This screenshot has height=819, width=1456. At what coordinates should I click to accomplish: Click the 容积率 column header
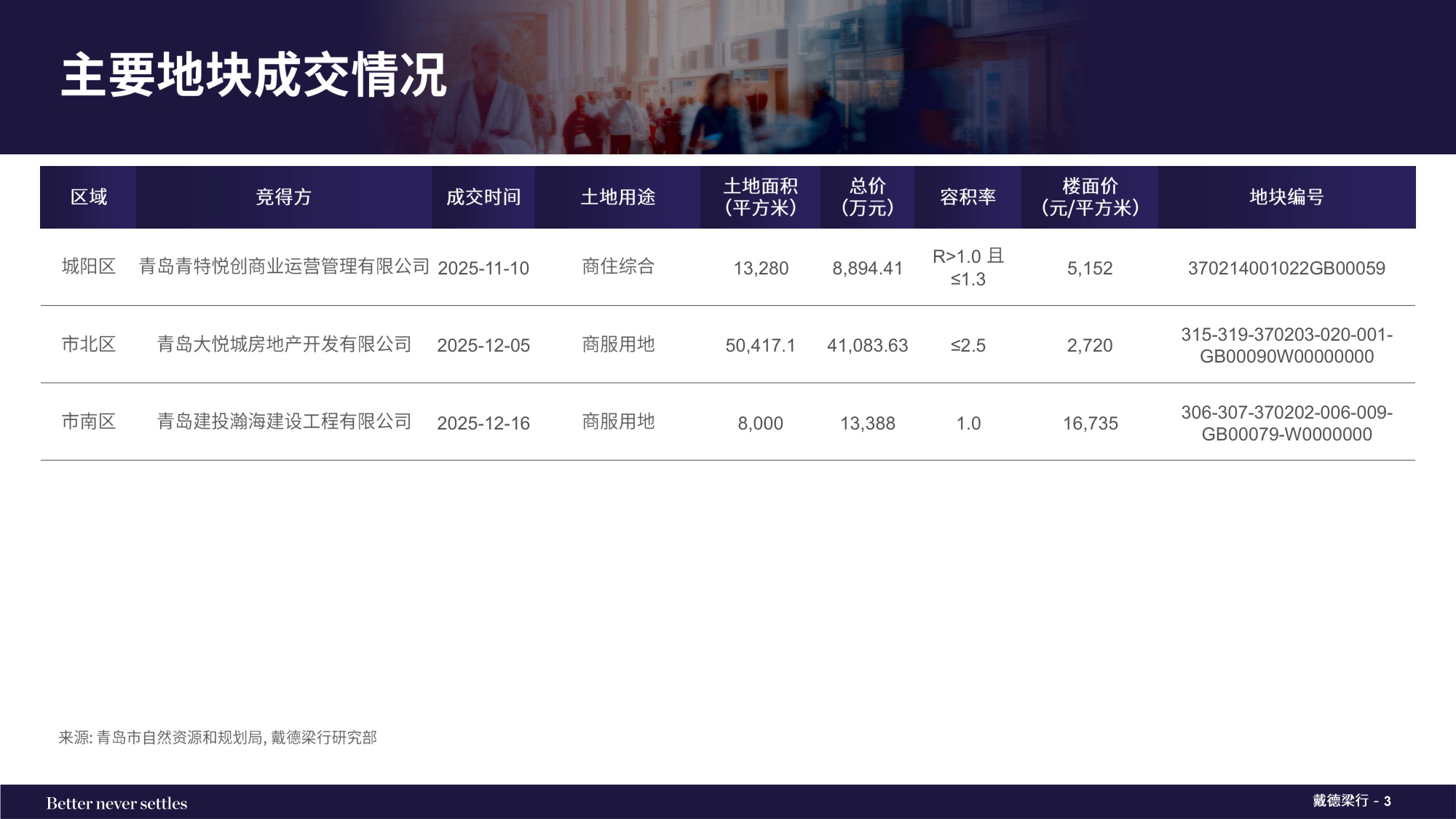(969, 197)
